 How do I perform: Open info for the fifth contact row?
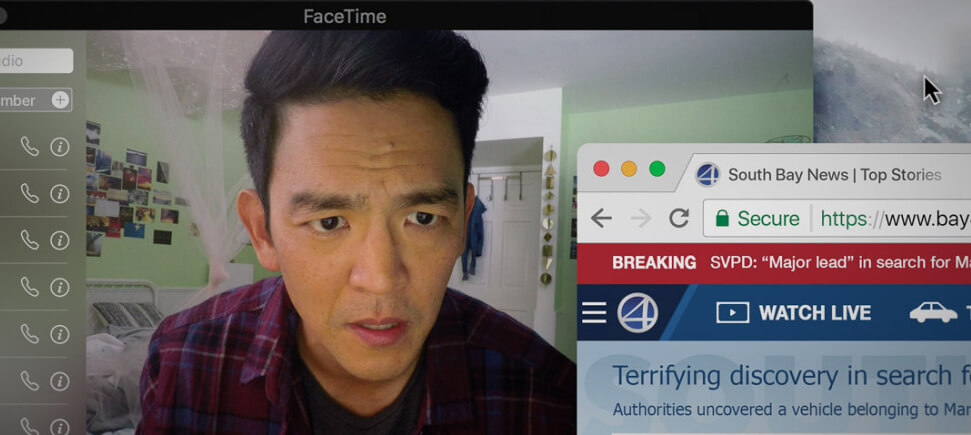59,334
